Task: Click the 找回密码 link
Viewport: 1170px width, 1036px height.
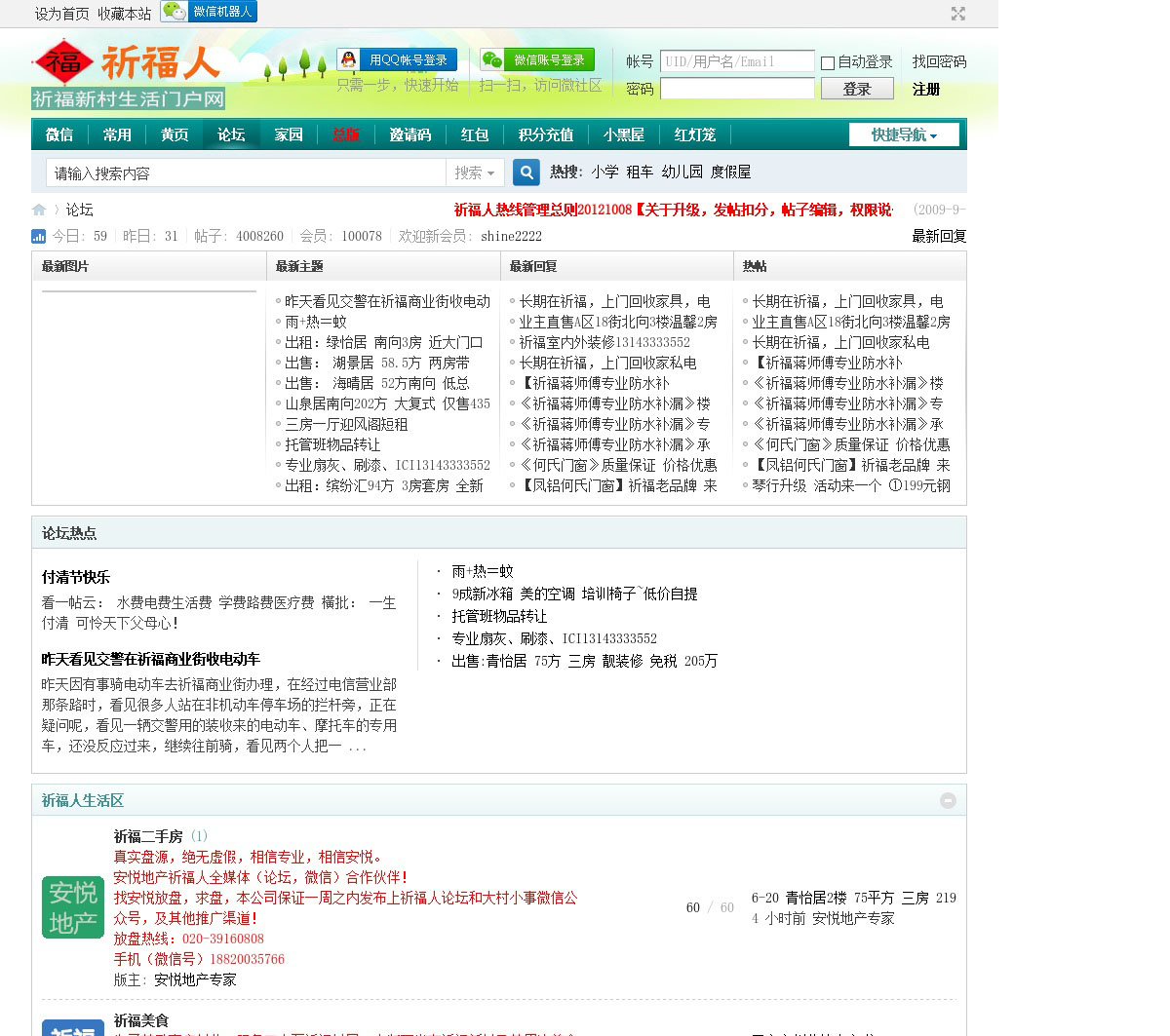Action: [x=939, y=61]
